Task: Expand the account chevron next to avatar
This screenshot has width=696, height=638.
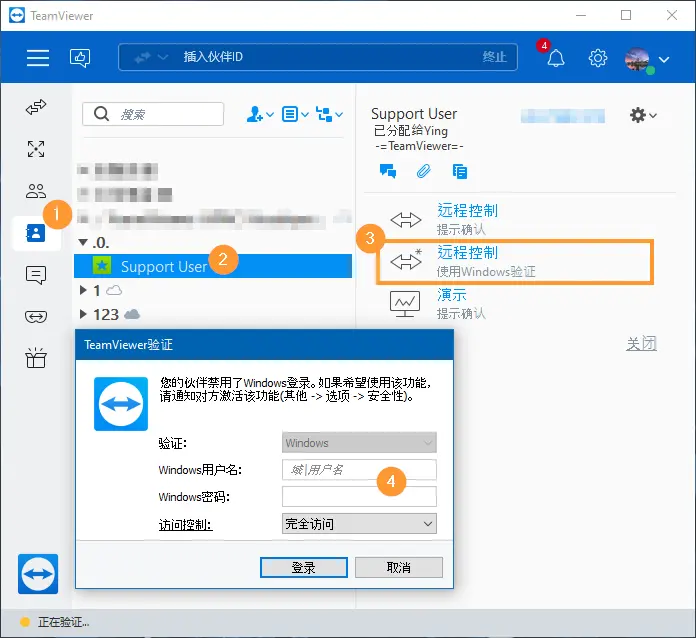Action: tap(664, 59)
